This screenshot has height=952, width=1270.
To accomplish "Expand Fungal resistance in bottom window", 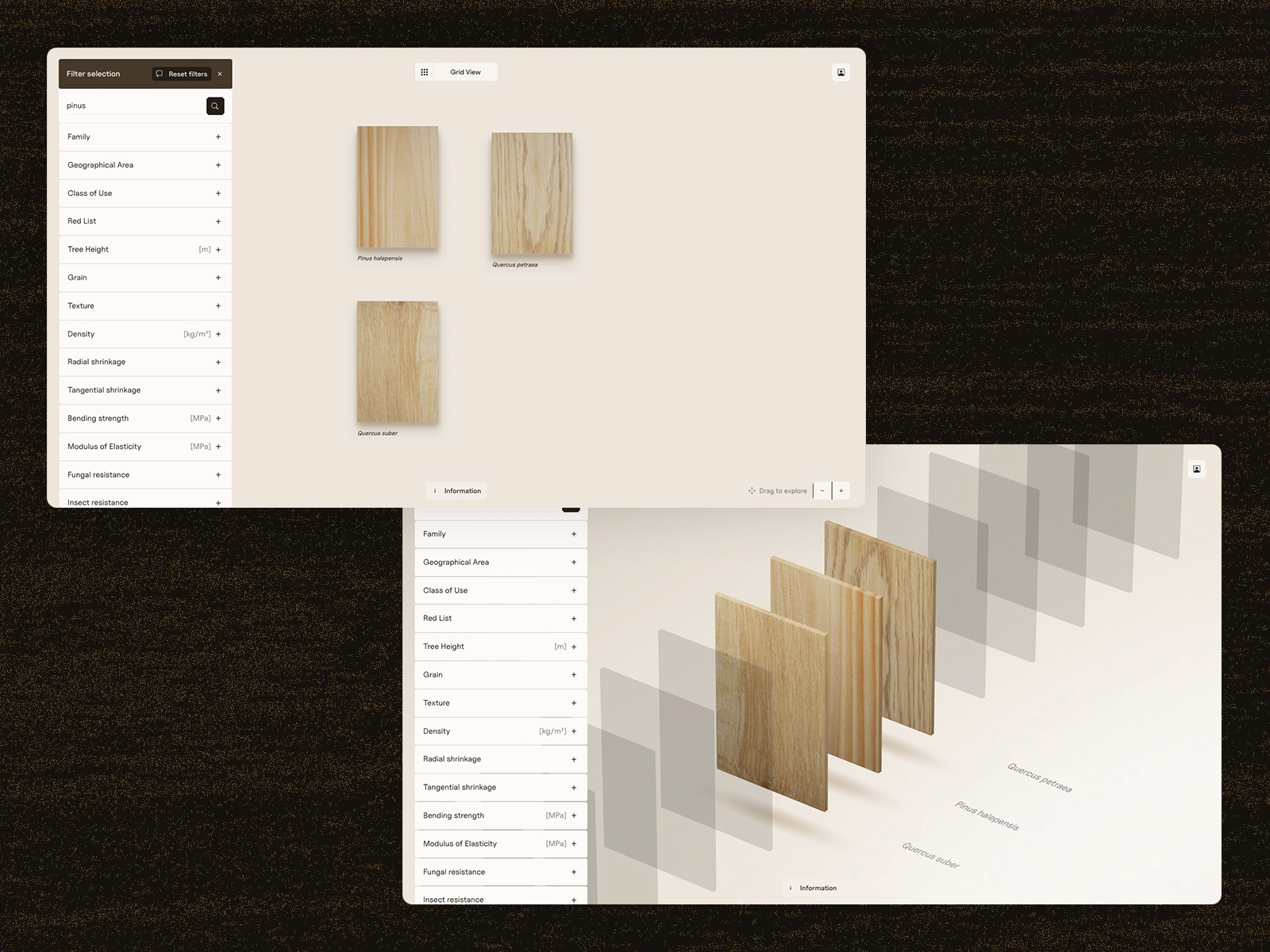I will pyautogui.click(x=501, y=873).
